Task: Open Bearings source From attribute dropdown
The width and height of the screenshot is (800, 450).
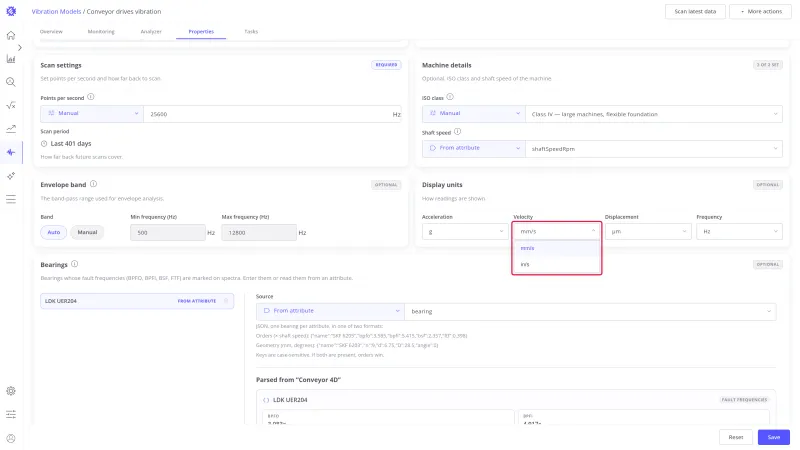Action: (330, 311)
